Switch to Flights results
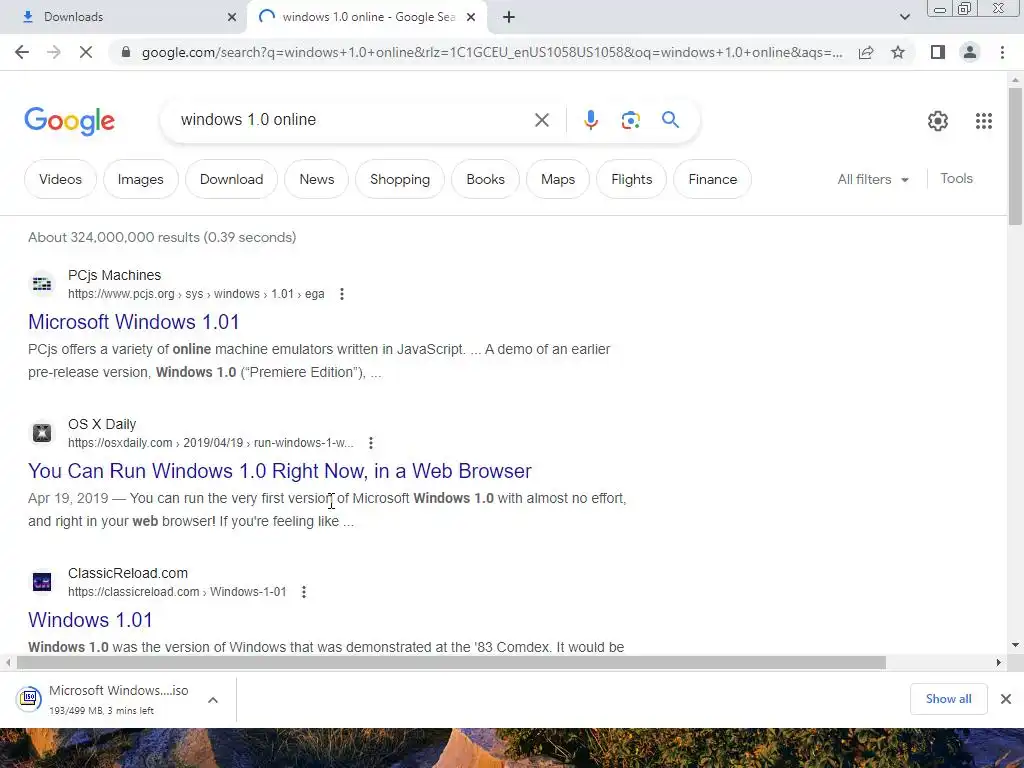This screenshot has height=768, width=1024. (x=632, y=179)
